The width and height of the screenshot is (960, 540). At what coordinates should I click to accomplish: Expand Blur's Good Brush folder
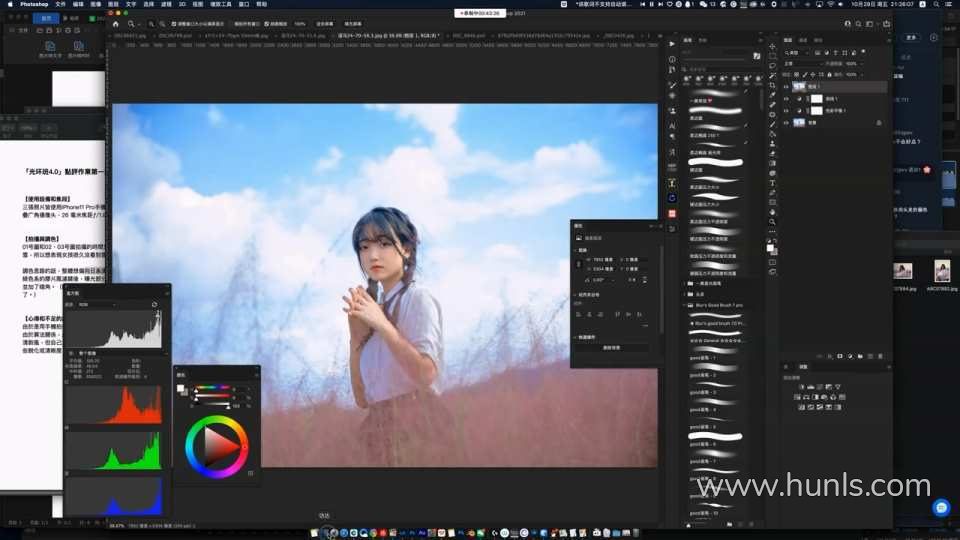click(684, 305)
